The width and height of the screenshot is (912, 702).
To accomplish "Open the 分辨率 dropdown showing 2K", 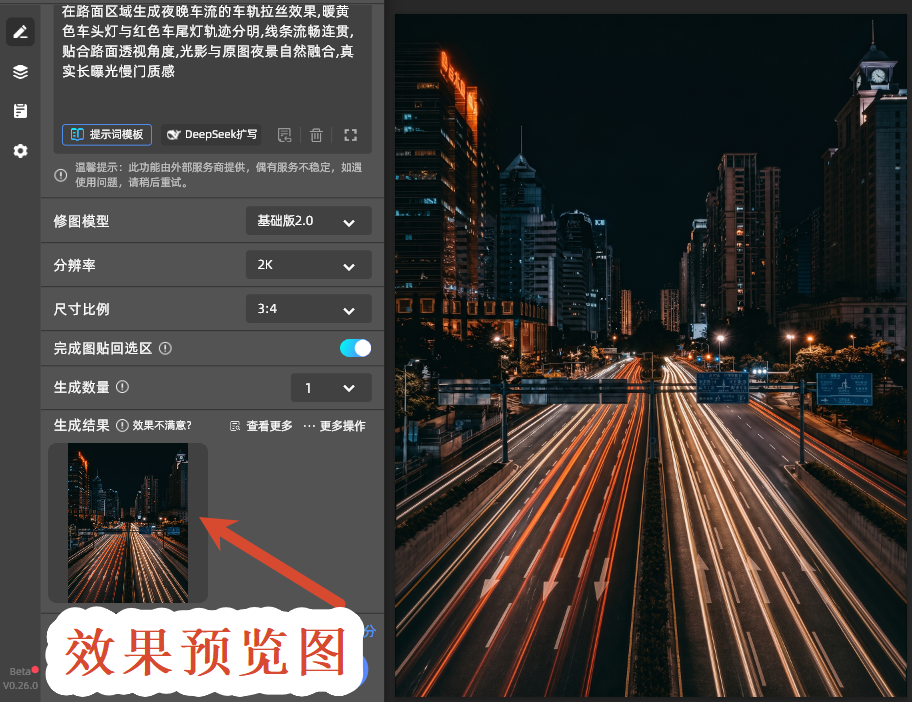I will click(308, 265).
